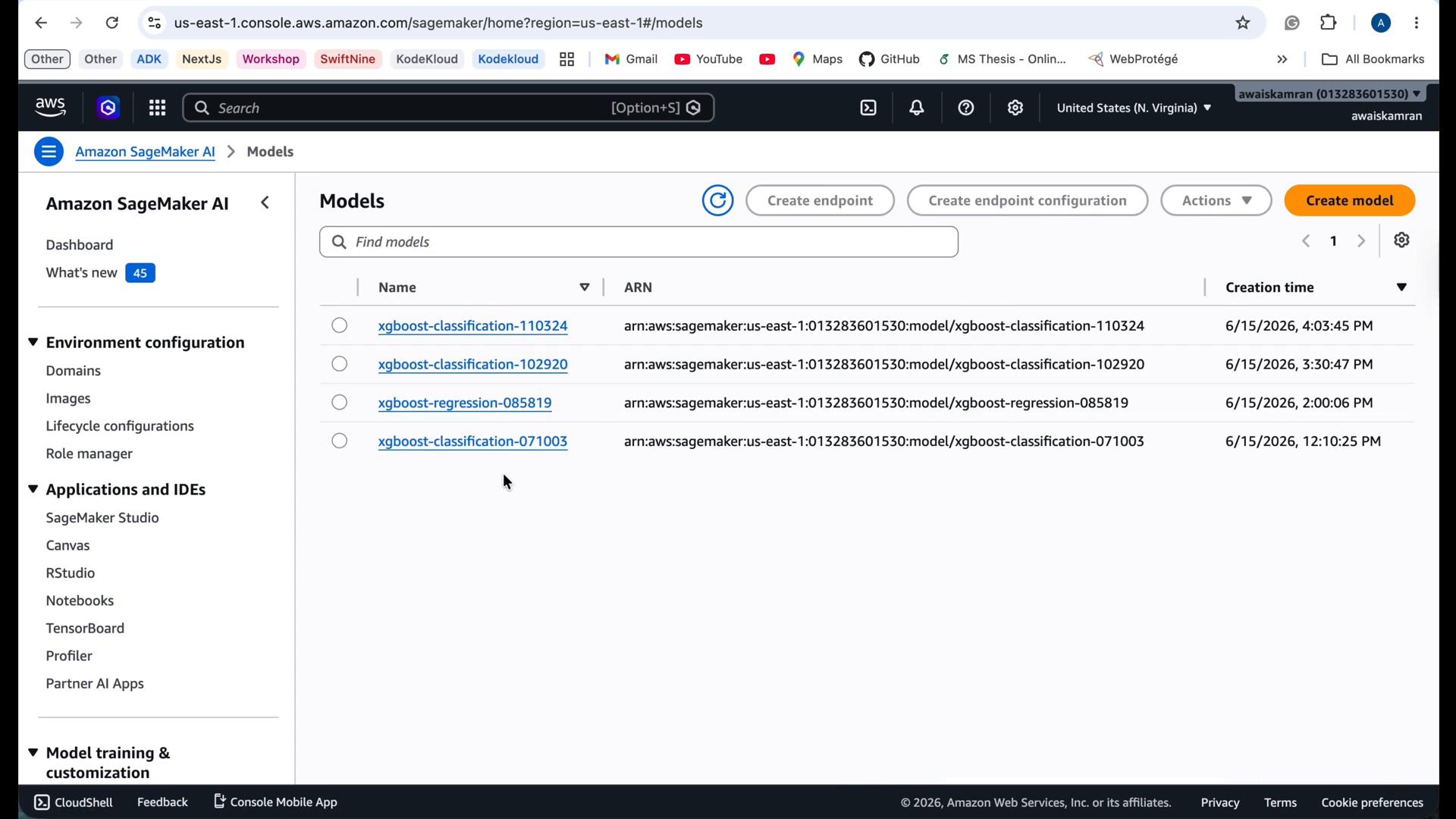Select radio for xgboost-classification-071003
This screenshot has width=1456, height=819.
point(340,441)
